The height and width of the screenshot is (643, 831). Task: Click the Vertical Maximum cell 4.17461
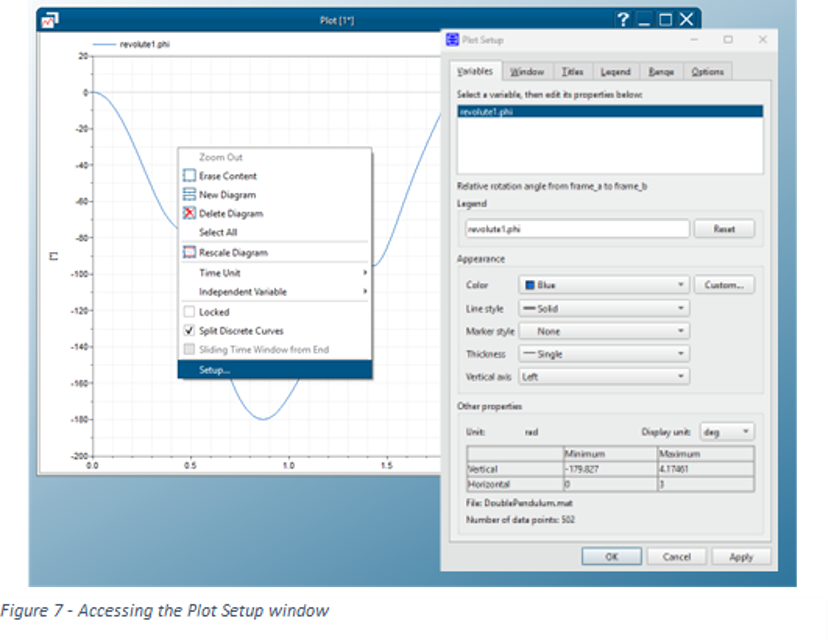(705, 469)
